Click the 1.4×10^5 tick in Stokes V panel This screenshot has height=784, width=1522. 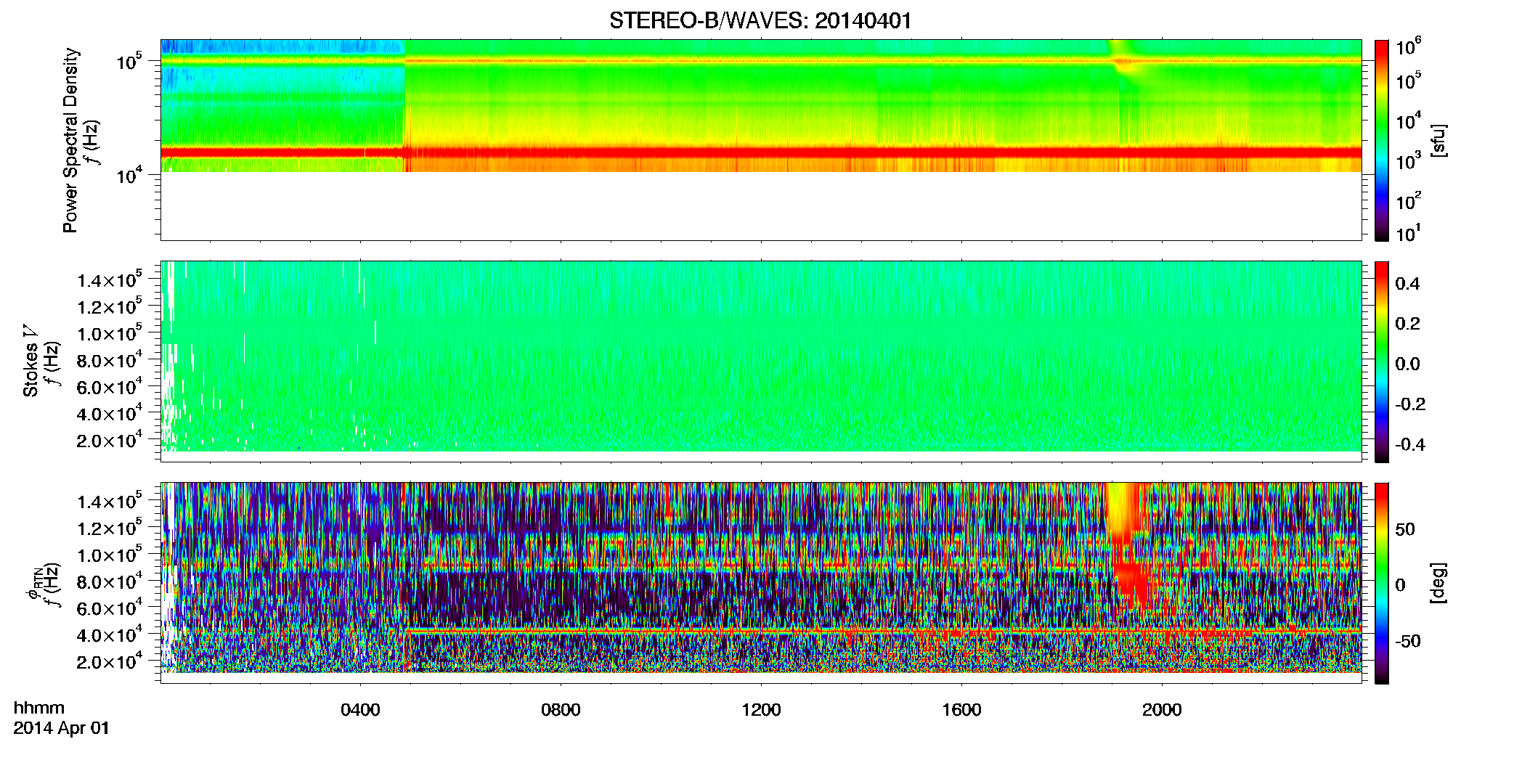[x=110, y=280]
